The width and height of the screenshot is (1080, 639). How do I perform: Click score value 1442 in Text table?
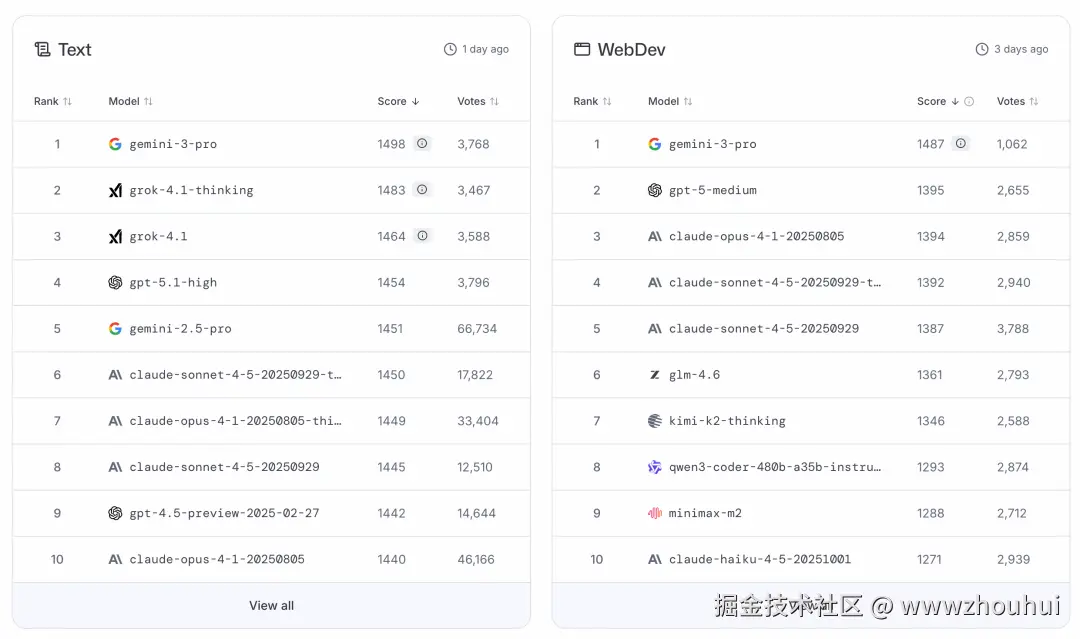click(x=391, y=513)
